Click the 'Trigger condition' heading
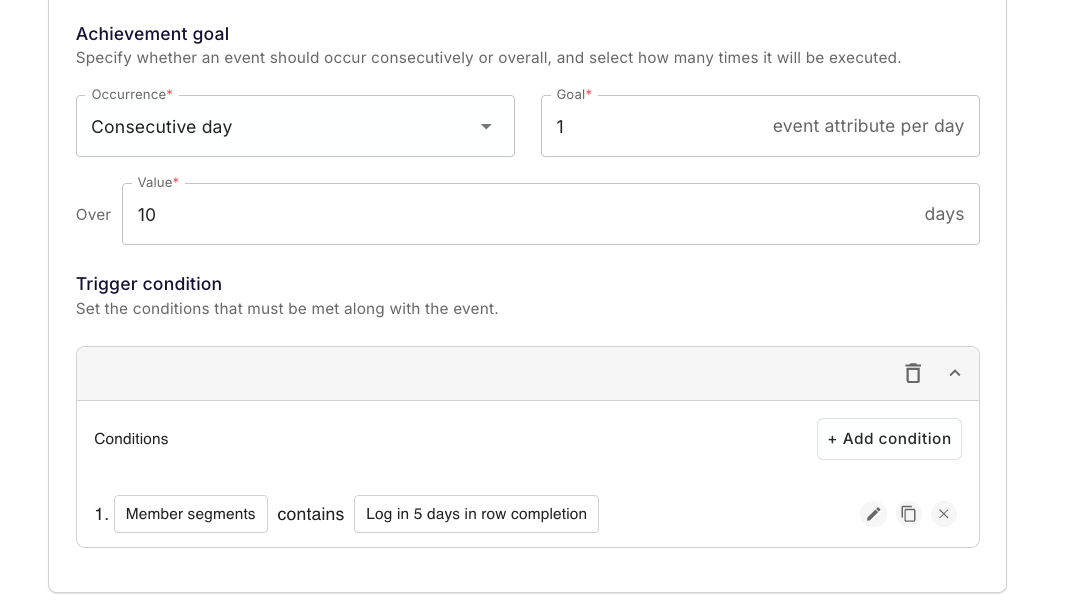Screen dimensions: 1075x615 point(149,284)
